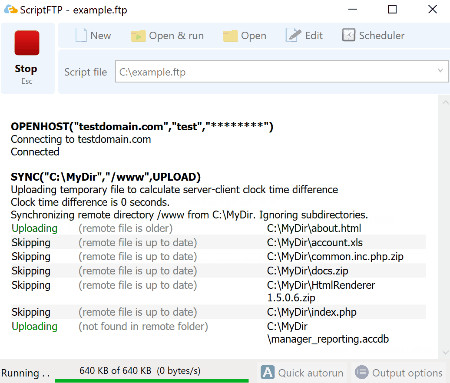Viewport: 450px width, 383px height.
Task: Maximize the ScriptFTP window
Action: pos(392,9)
